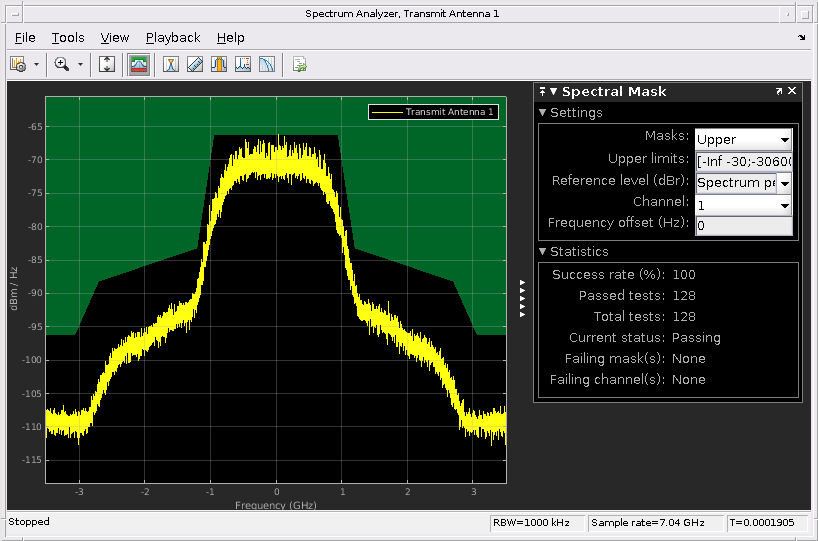Collapse the Statistics section
The height and width of the screenshot is (541, 818).
pos(543,252)
